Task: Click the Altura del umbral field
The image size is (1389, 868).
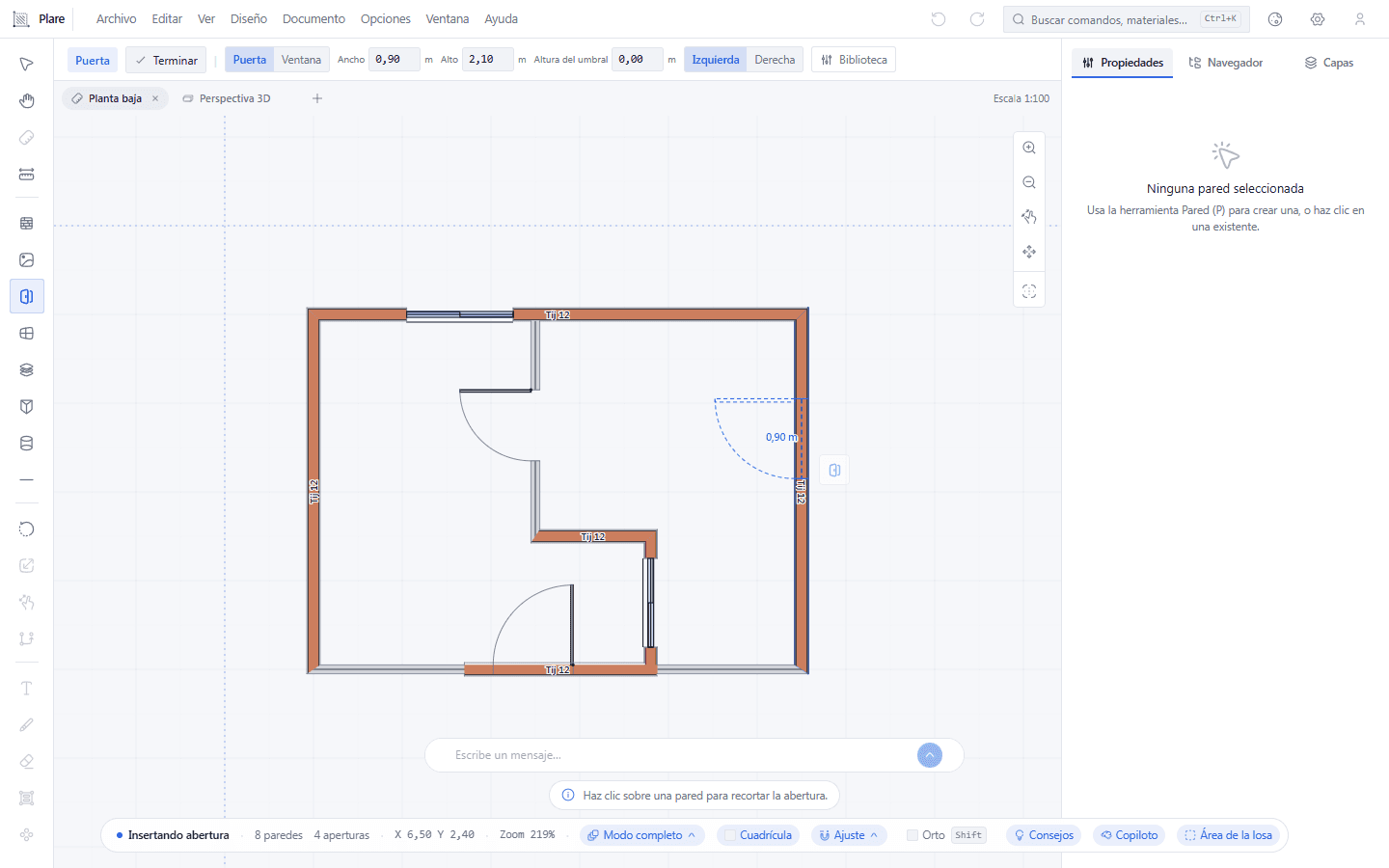Action: 638,60
